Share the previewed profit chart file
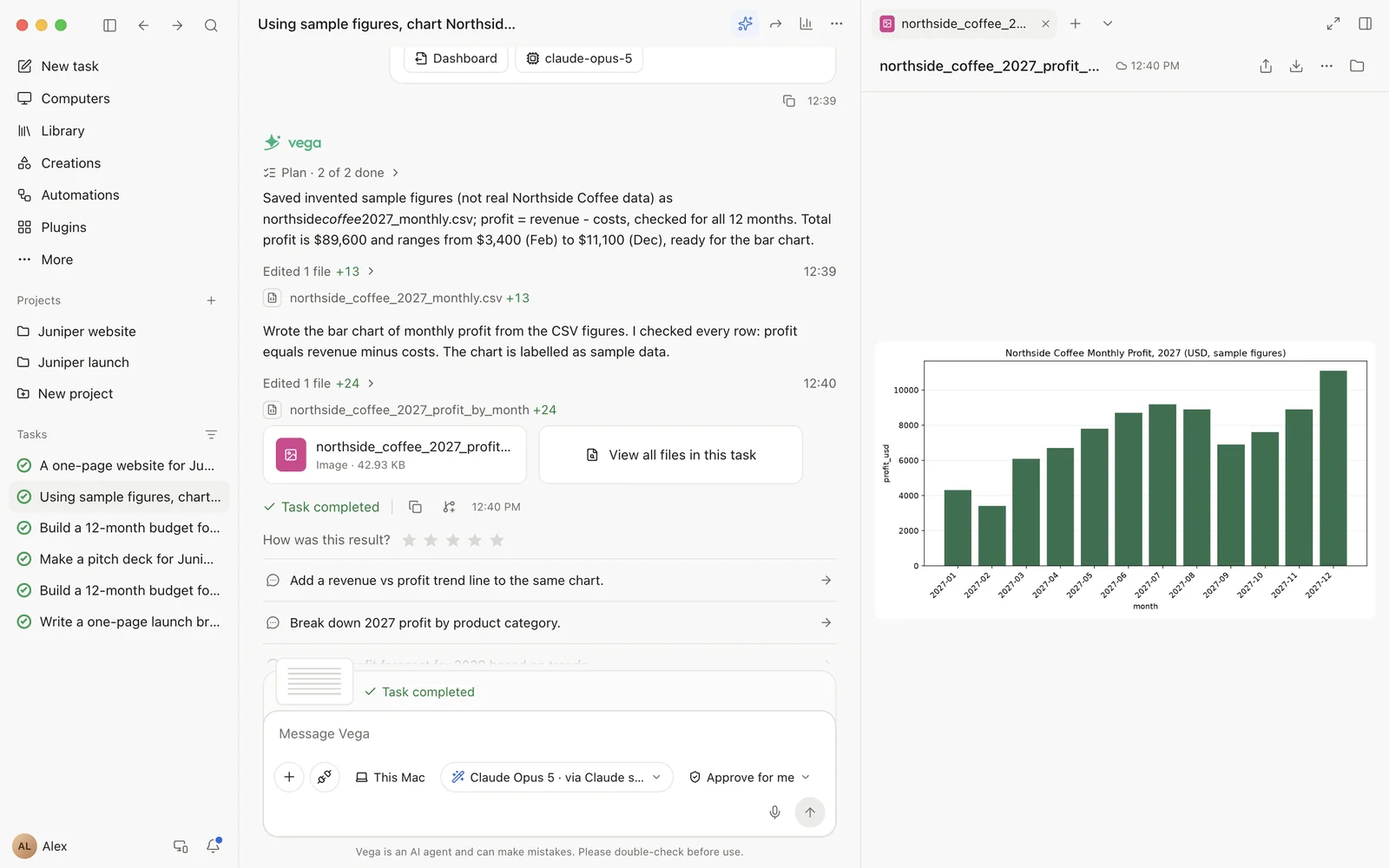 pos(1266,66)
